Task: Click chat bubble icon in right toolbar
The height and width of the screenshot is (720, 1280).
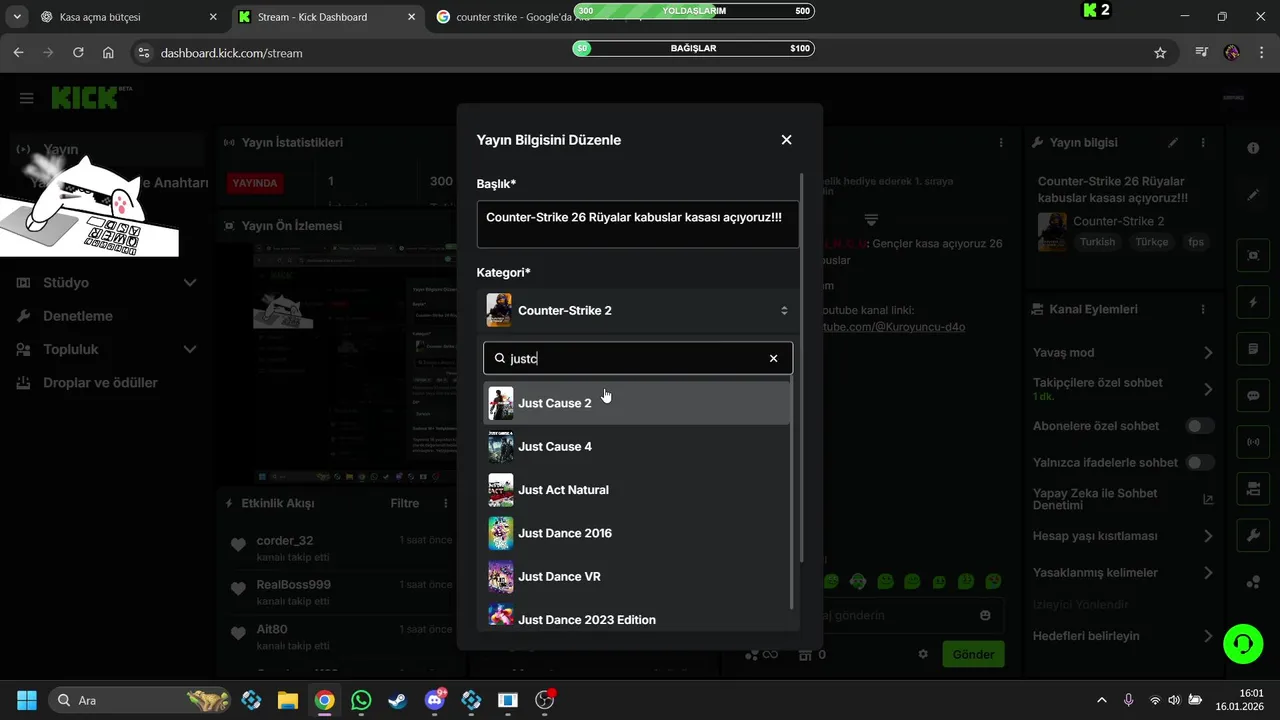Action: [1253, 395]
